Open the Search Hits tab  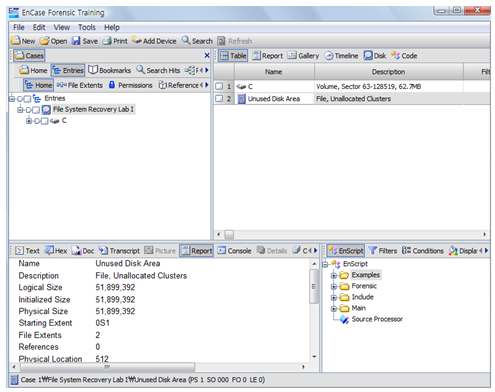(x=158, y=70)
